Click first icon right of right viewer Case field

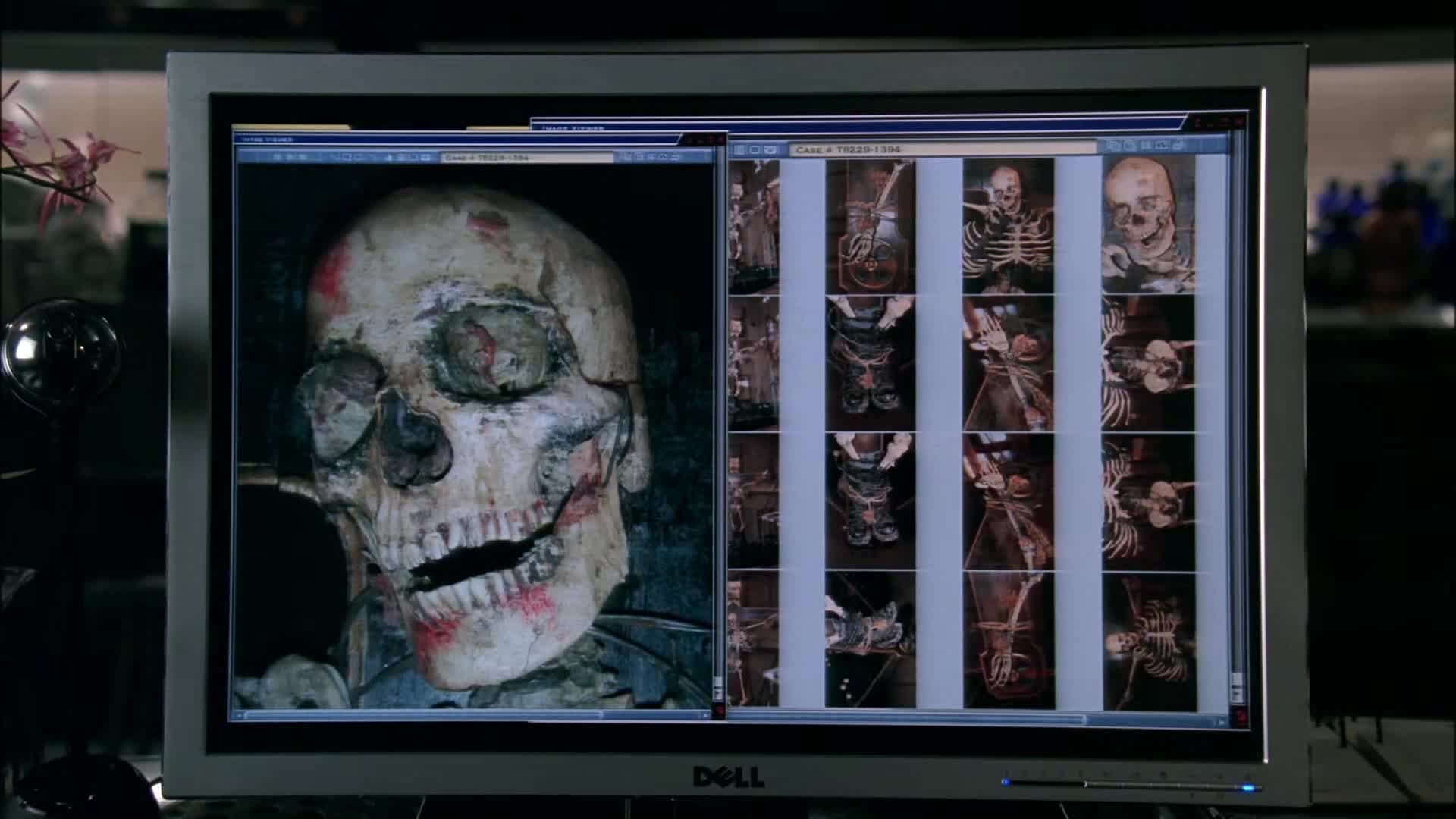point(1112,145)
